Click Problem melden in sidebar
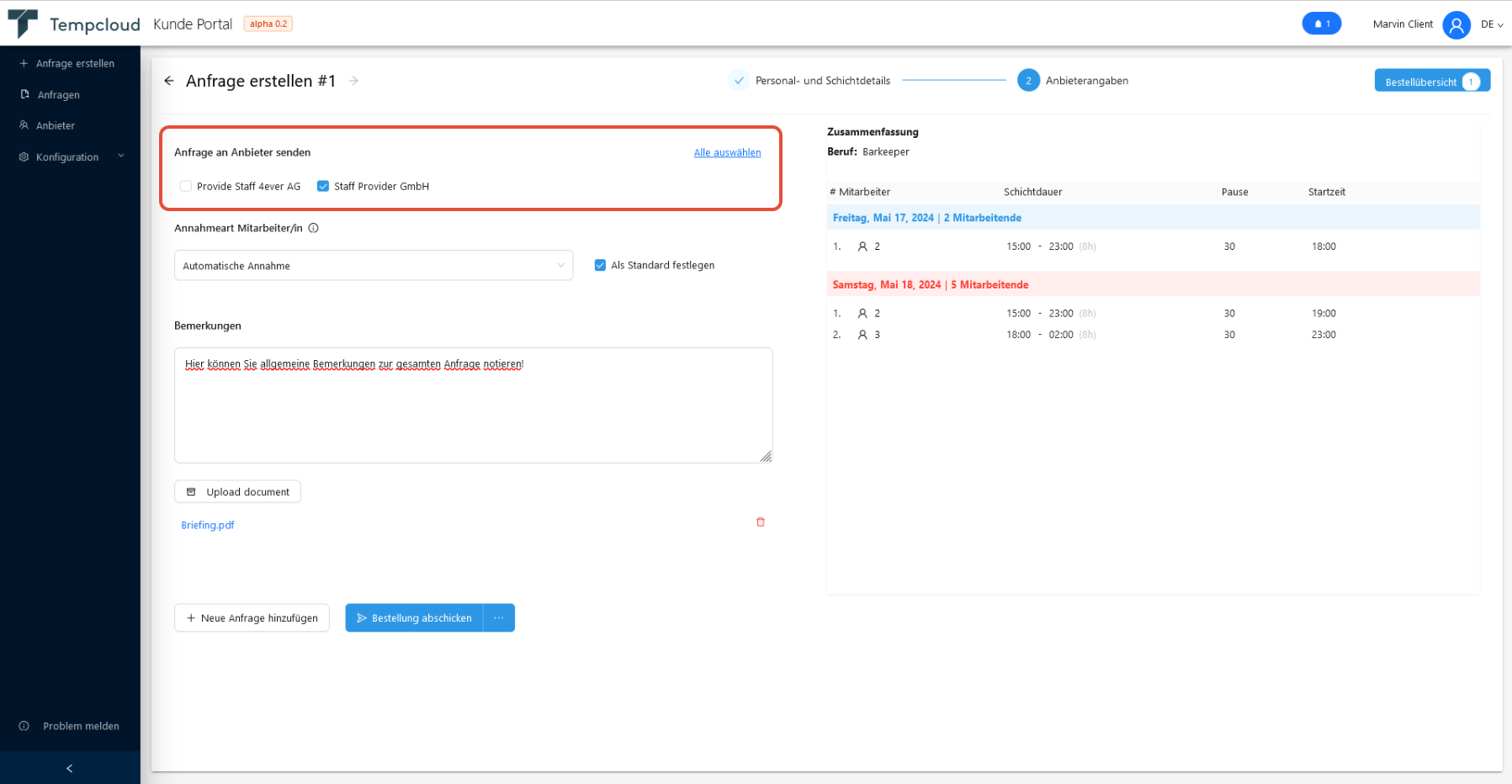This screenshot has width=1512, height=784. [70, 726]
